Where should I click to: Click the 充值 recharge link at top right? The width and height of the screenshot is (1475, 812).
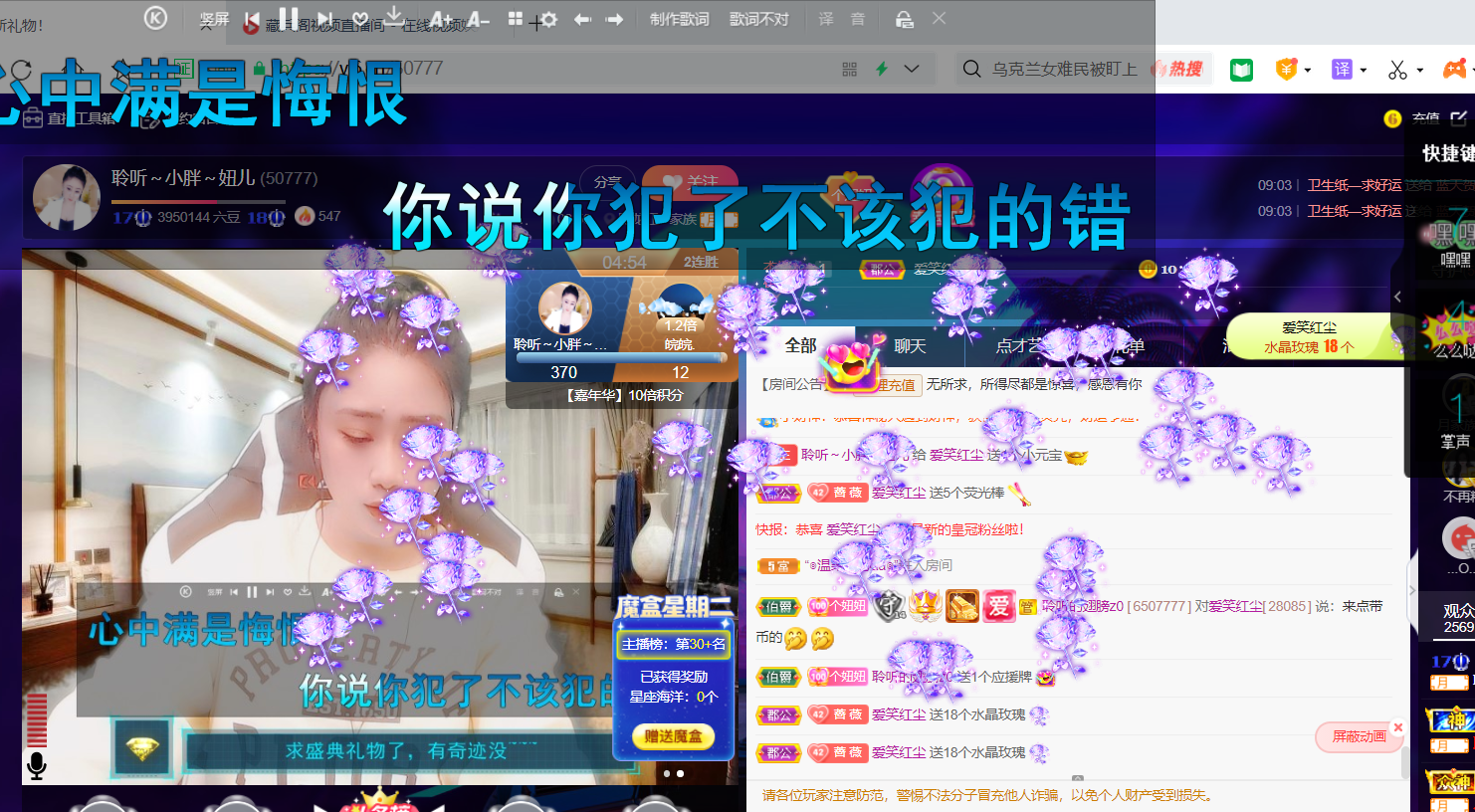(1425, 118)
